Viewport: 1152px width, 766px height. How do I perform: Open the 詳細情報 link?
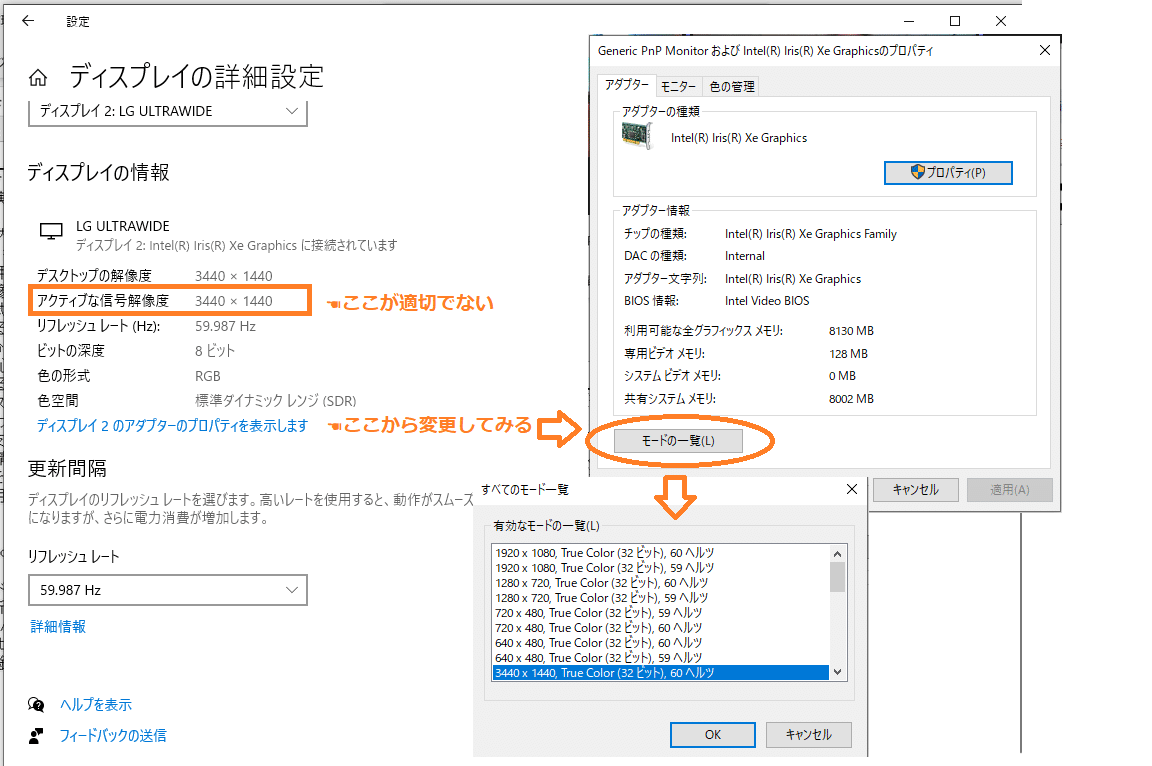pos(58,626)
